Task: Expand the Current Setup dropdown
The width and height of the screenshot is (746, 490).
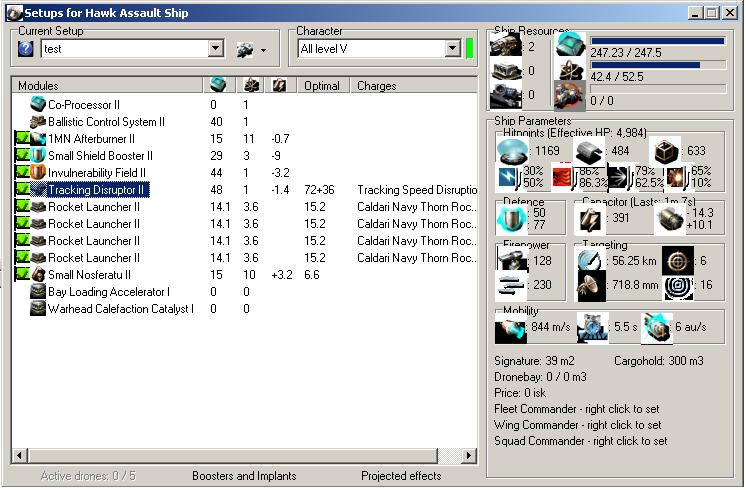Action: coord(216,48)
